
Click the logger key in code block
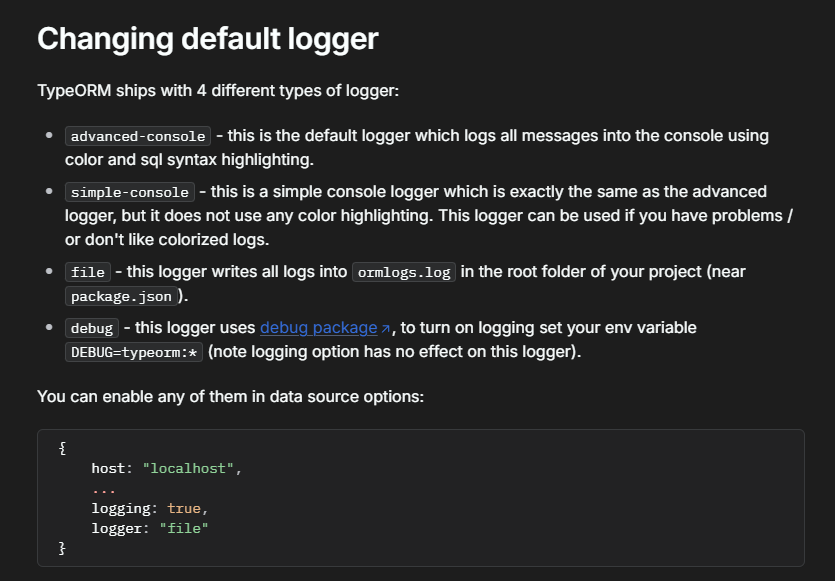pos(117,528)
